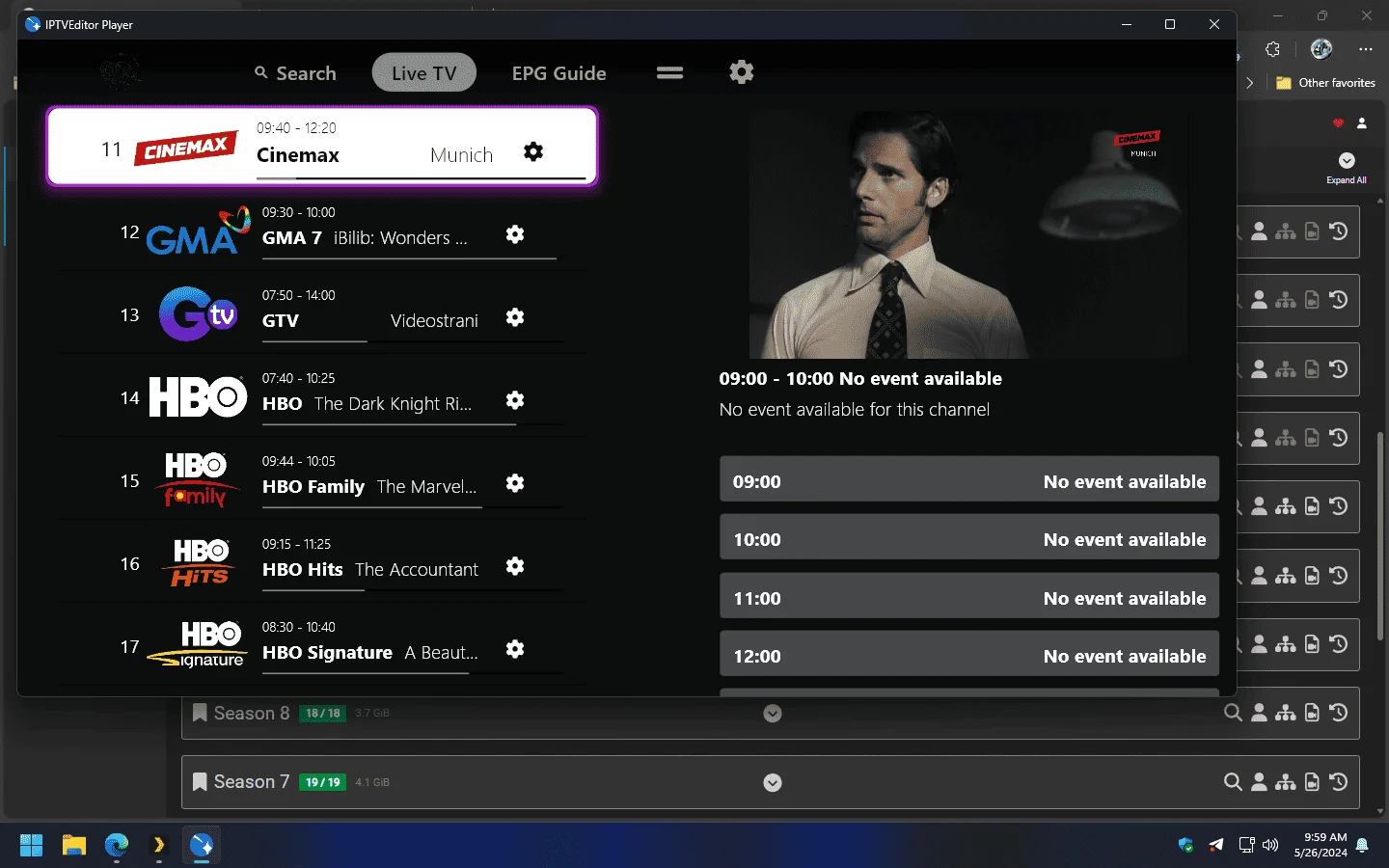Show more favorites via bar chevron
1389x868 pixels.
(1250, 83)
